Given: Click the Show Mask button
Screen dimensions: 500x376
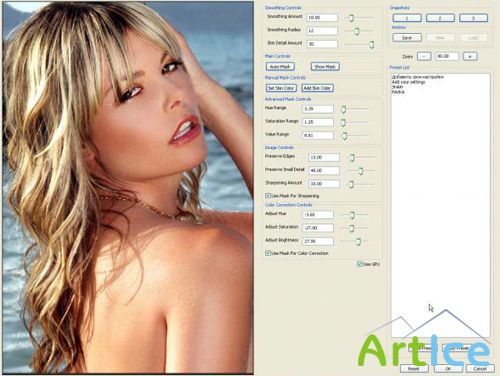Looking at the screenshot, I should tap(325, 67).
